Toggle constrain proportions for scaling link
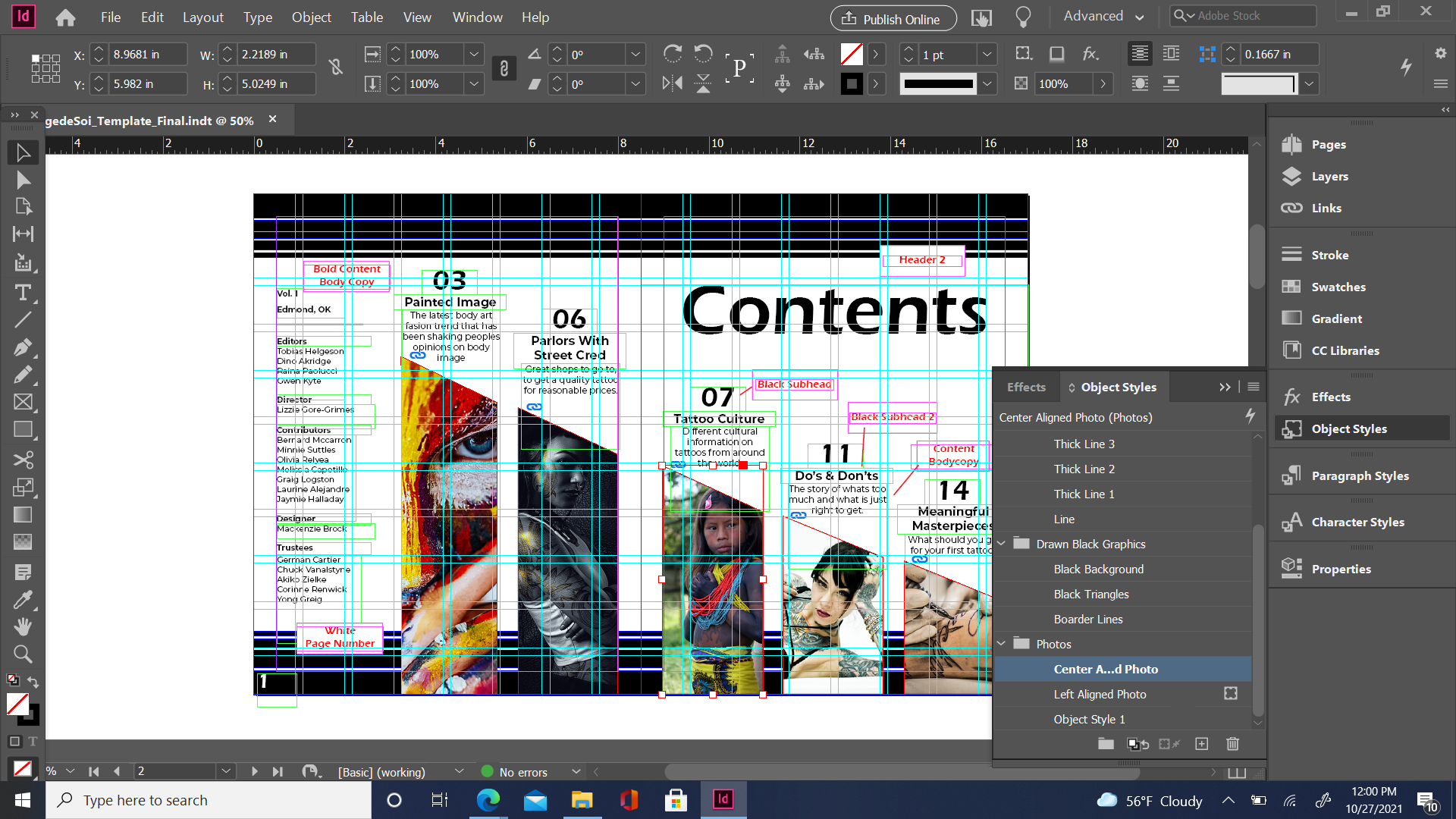1456x819 pixels. coord(504,69)
